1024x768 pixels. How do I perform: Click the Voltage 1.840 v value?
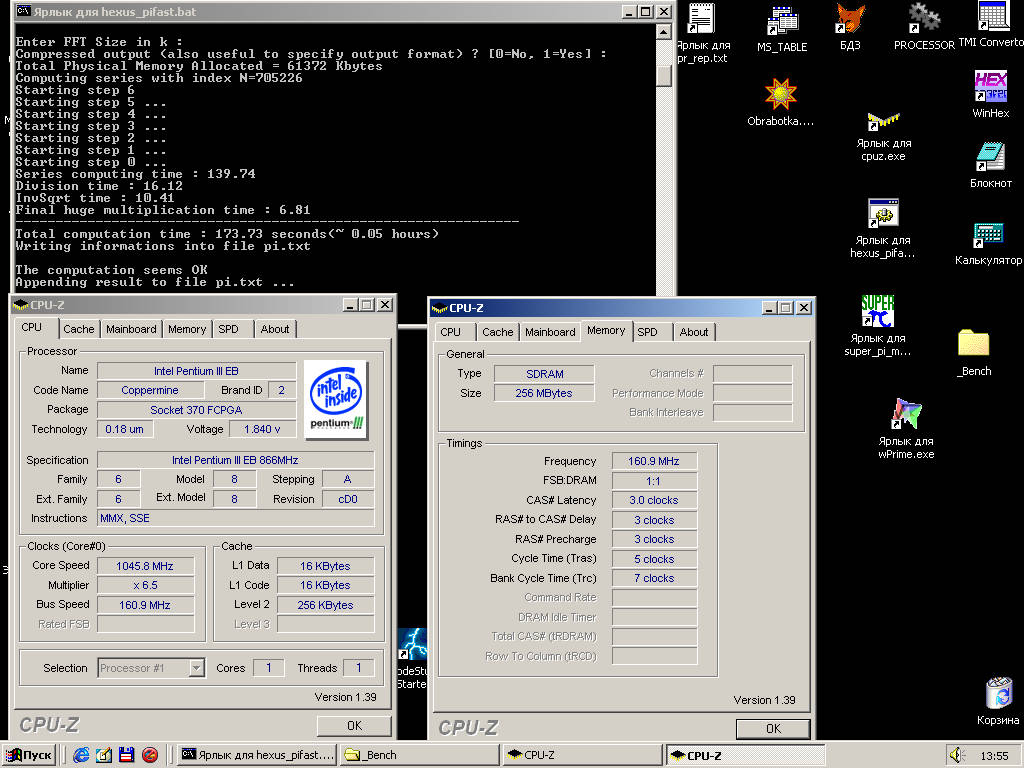(261, 429)
